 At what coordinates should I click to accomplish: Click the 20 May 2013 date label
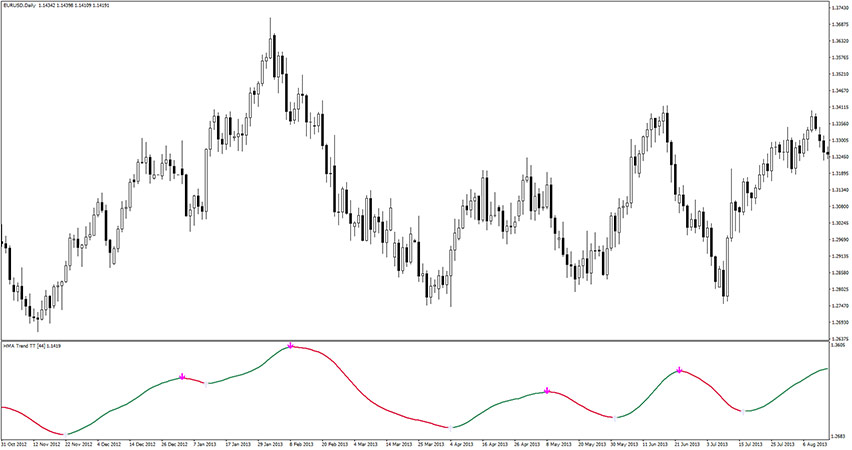591,444
